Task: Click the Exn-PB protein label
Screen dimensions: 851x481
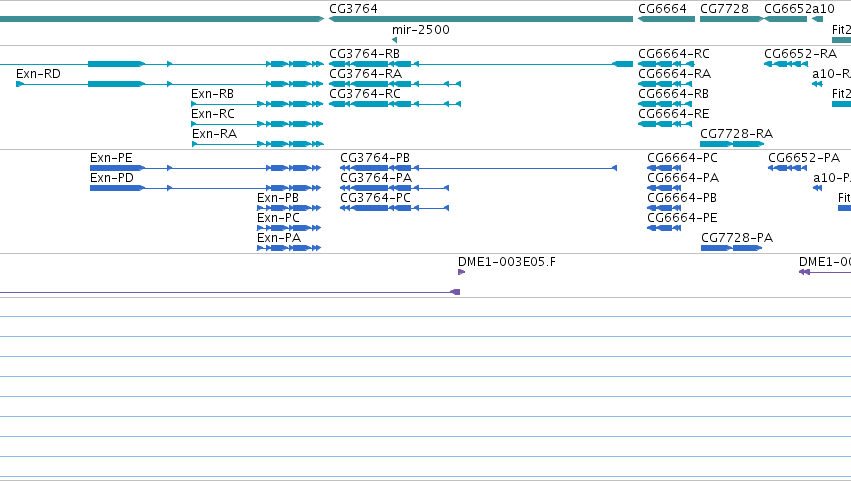Action: click(x=278, y=198)
